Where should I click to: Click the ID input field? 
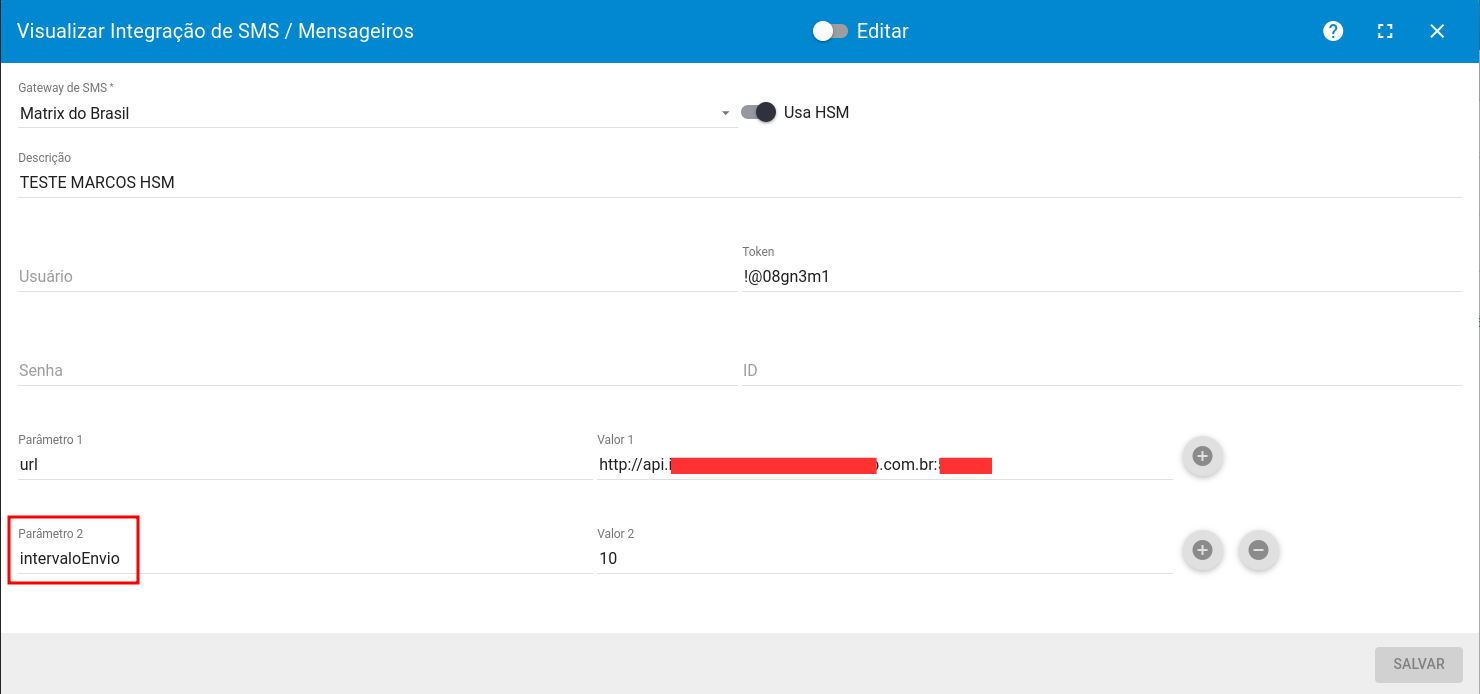click(x=1100, y=371)
